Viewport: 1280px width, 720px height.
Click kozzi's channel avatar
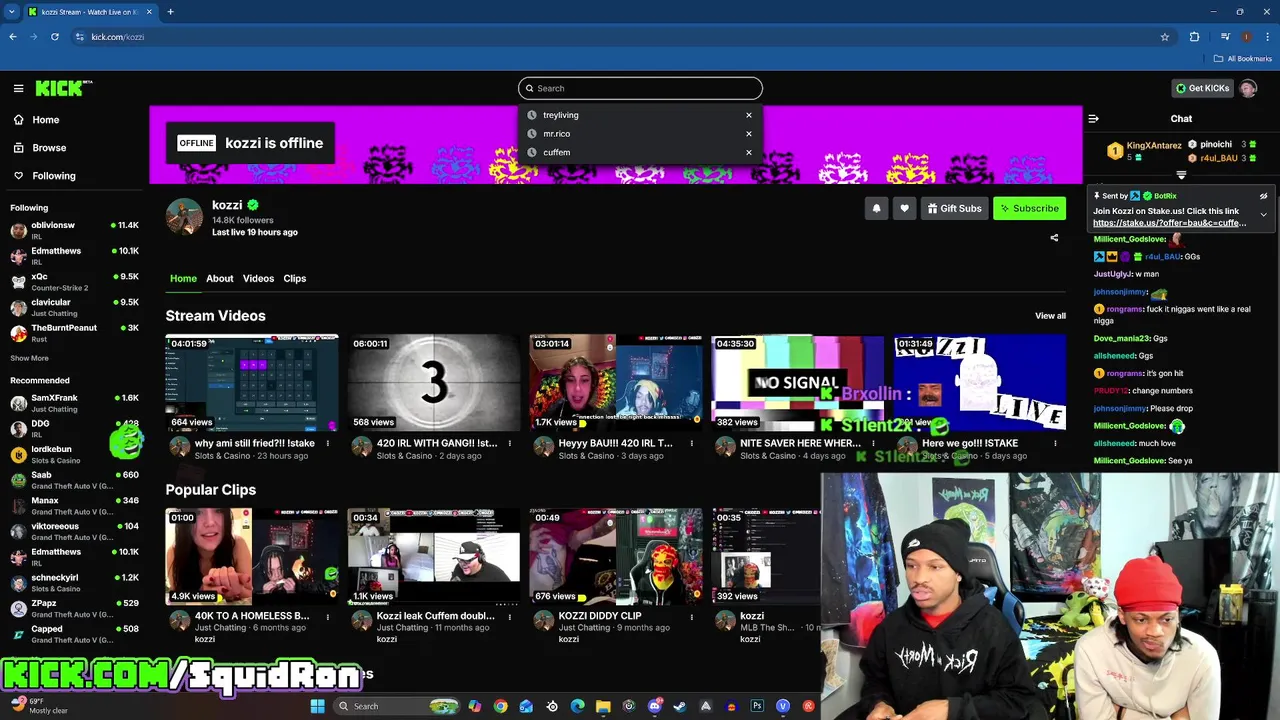click(x=184, y=217)
